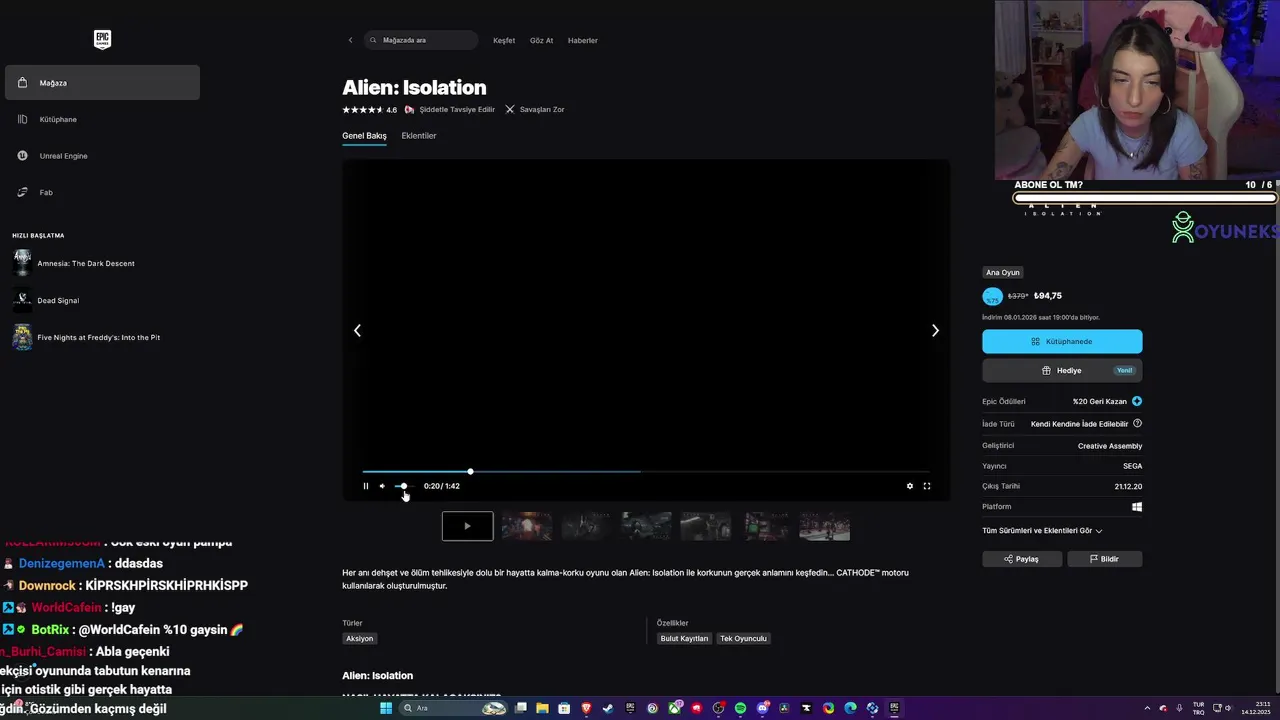The image size is (1280, 720).
Task: Show the previous media with the left arrow
Action: (357, 331)
